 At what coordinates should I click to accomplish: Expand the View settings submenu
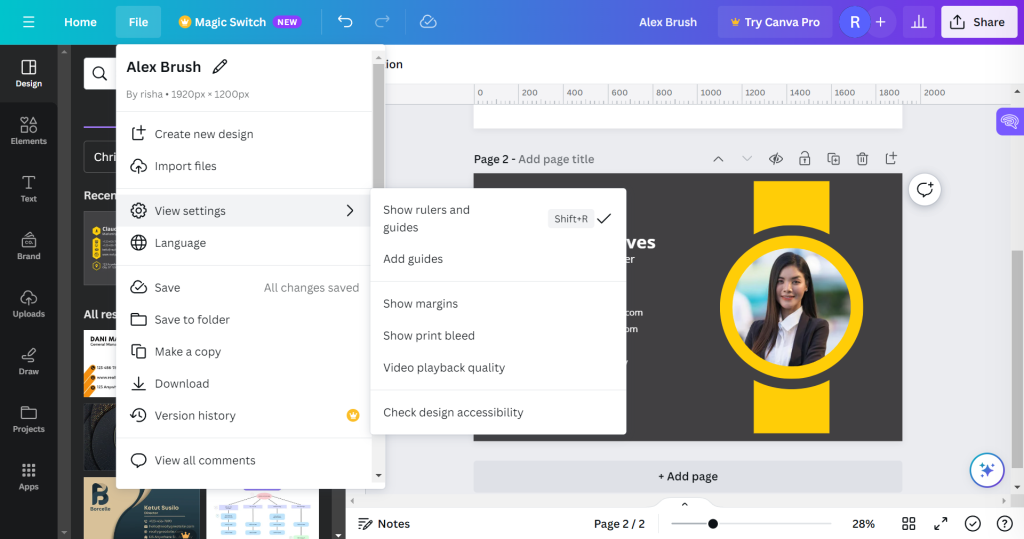pos(244,211)
